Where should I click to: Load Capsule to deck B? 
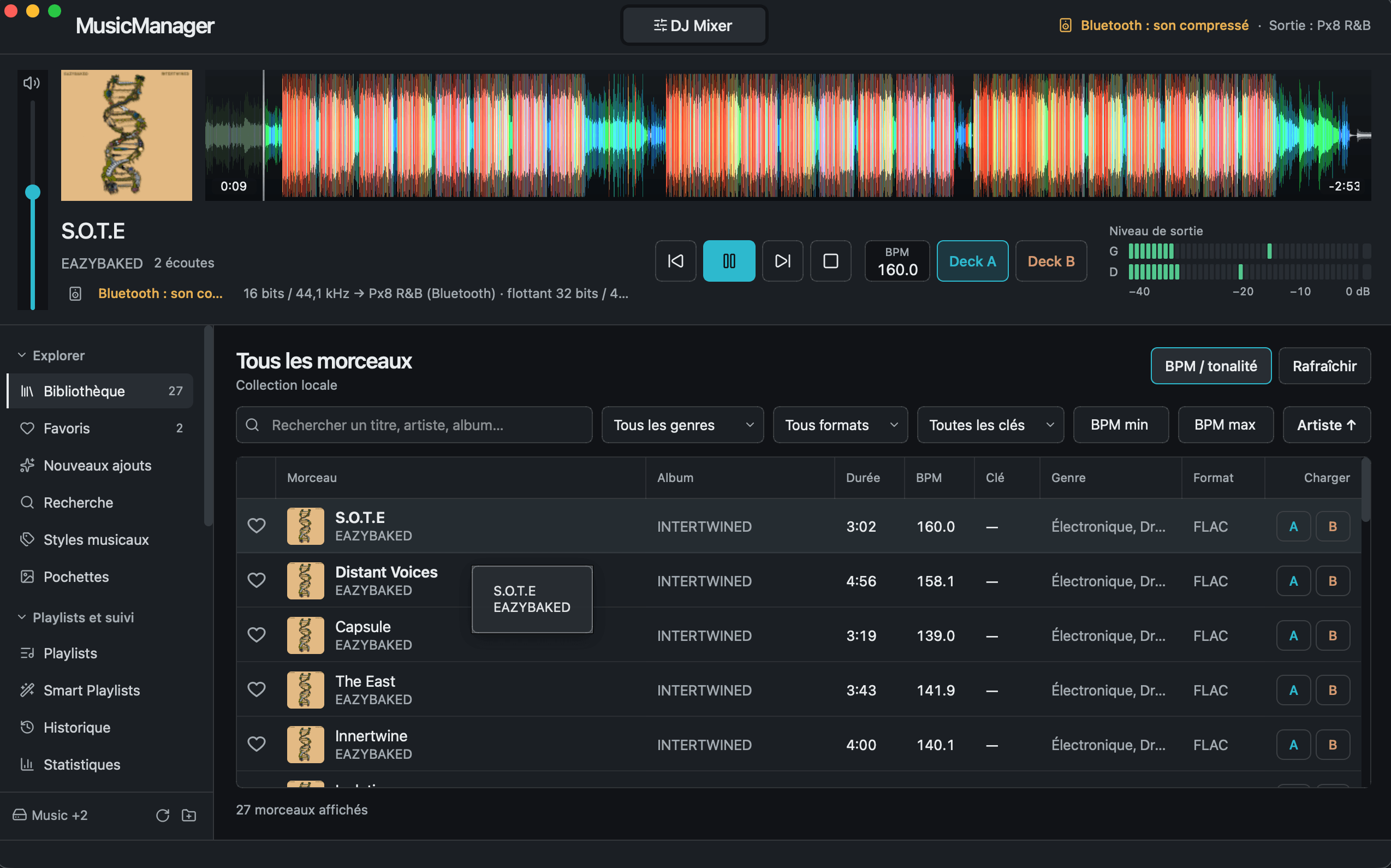[1333, 635]
